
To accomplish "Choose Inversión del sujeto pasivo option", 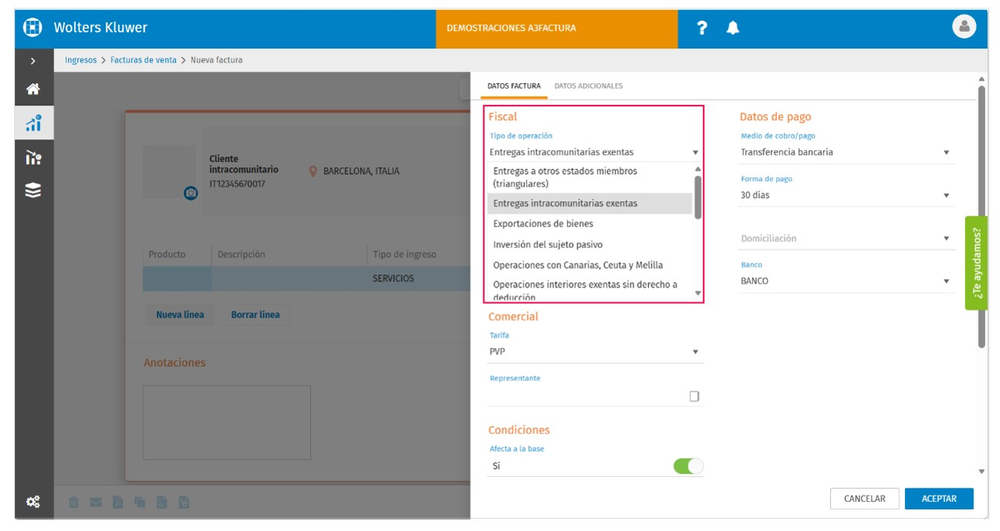I will 589,245.
